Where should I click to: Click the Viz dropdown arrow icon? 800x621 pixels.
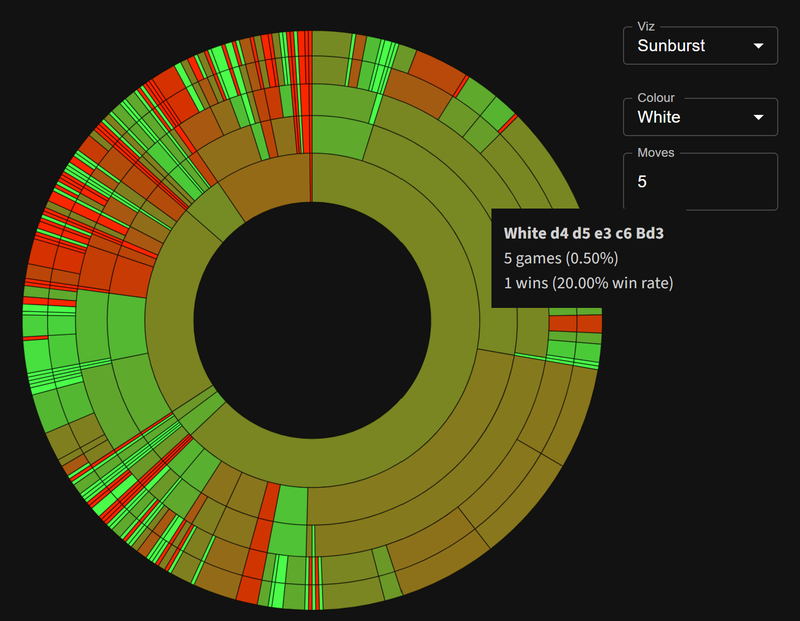(758, 46)
